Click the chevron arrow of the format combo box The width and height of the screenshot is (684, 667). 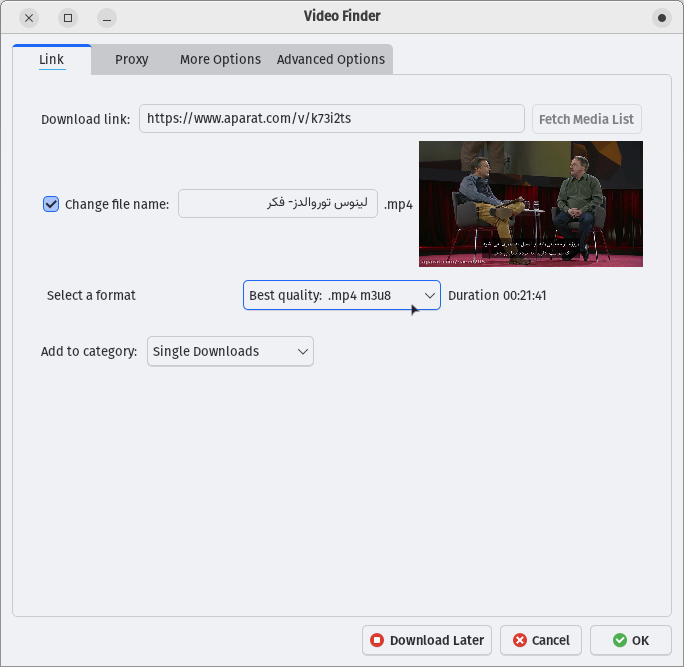(x=430, y=296)
